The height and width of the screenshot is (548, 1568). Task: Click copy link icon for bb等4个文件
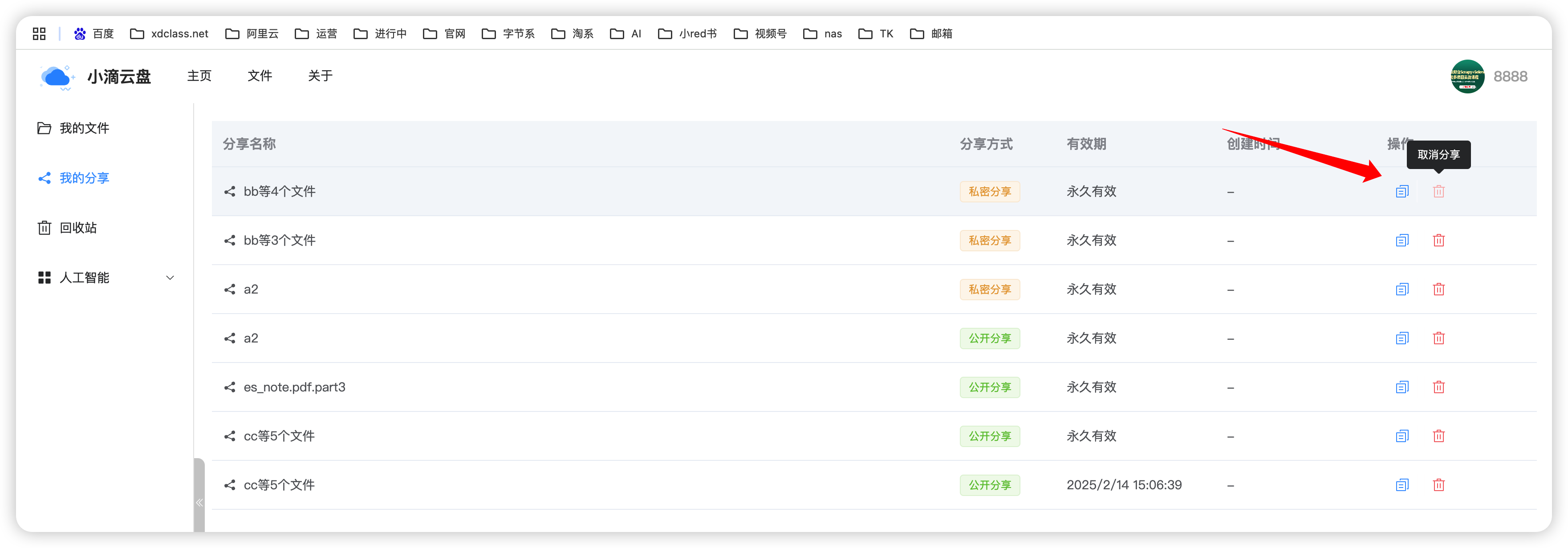pyautogui.click(x=1402, y=192)
